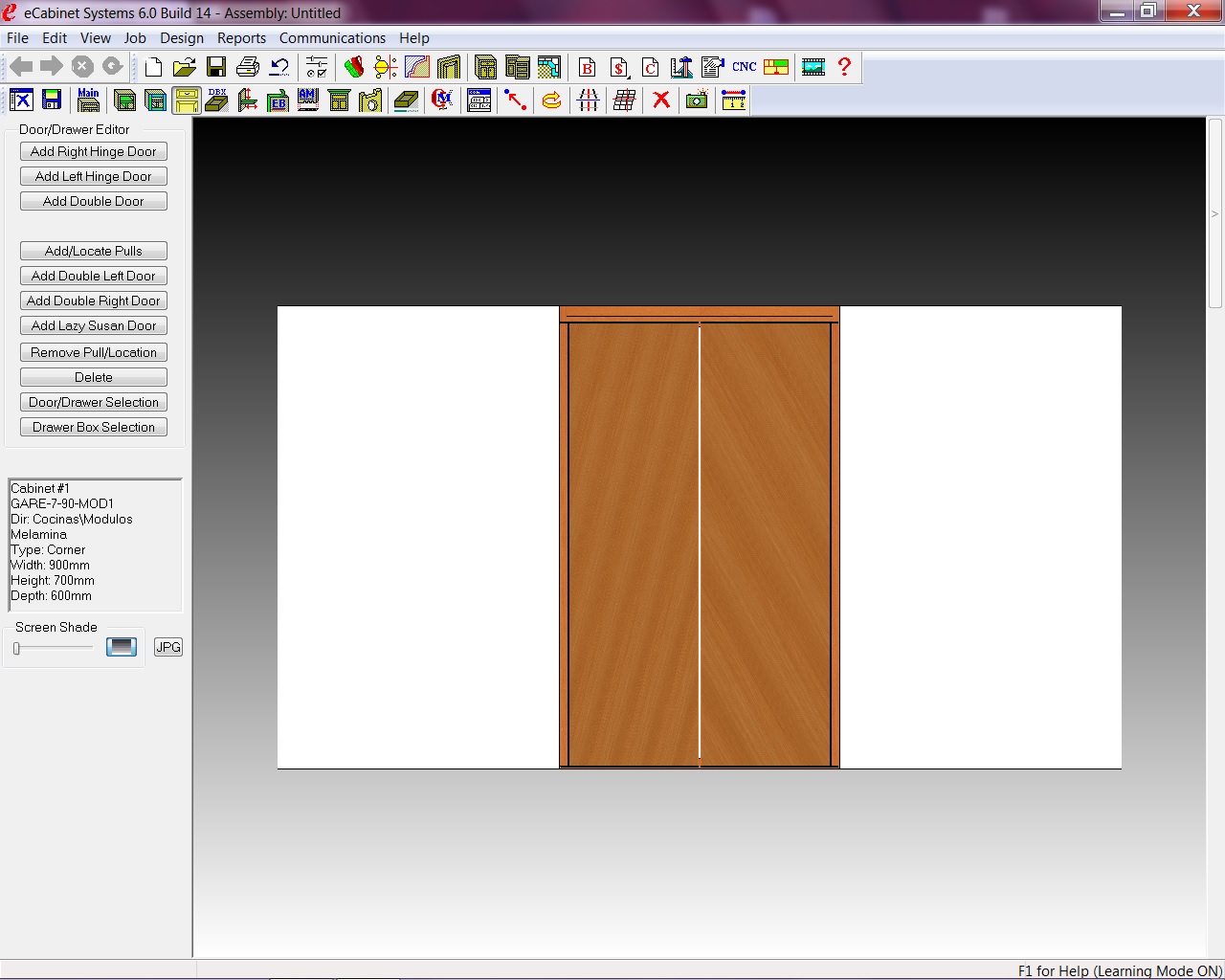Open the dollar sign cost sheet dropdown
Image resolution: width=1225 pixels, height=980 pixels.
point(618,67)
